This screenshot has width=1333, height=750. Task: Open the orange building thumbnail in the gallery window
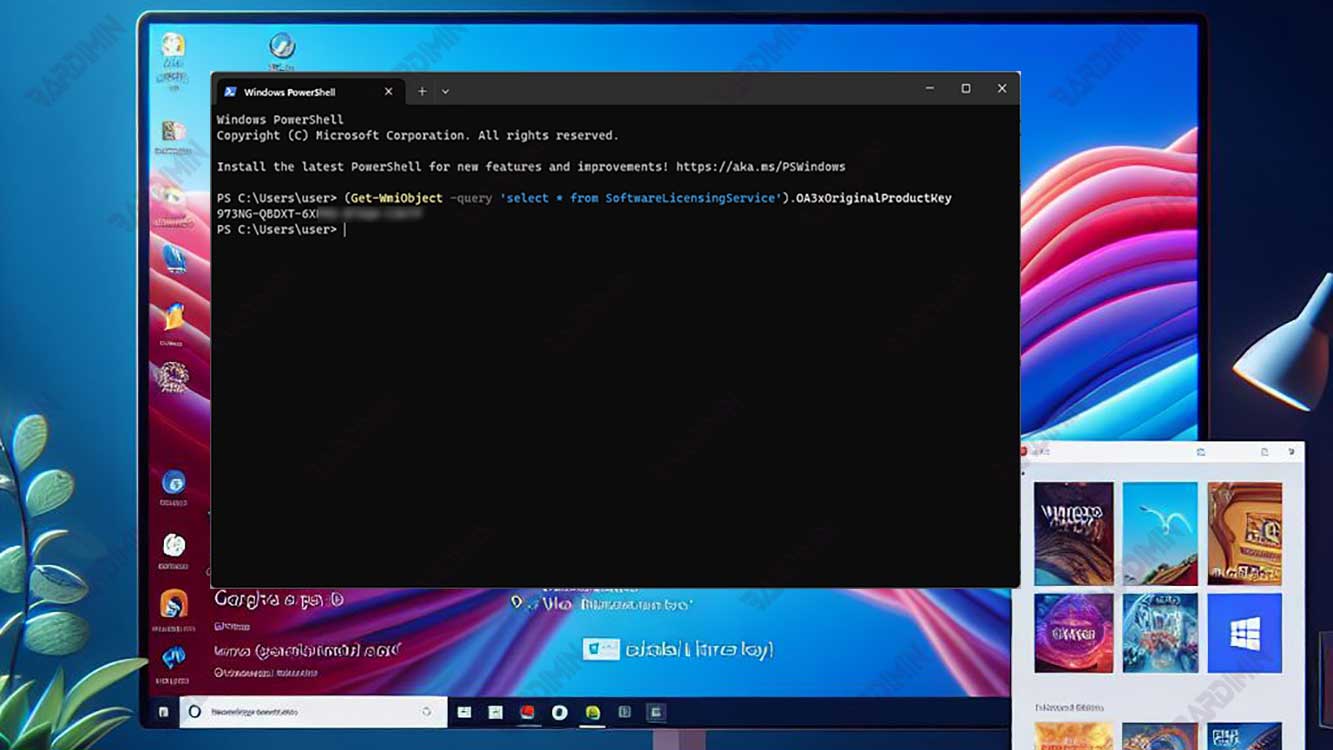[x=1244, y=534]
